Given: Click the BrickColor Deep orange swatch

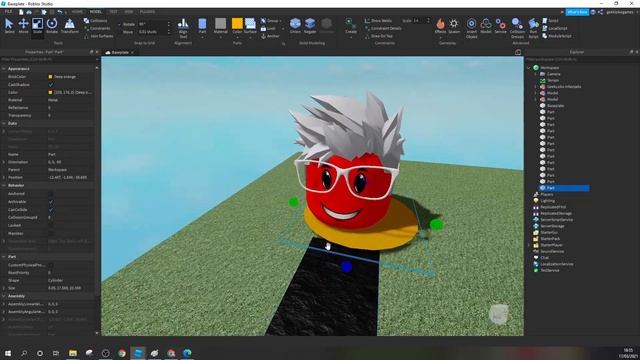Looking at the screenshot, I should click(51, 77).
